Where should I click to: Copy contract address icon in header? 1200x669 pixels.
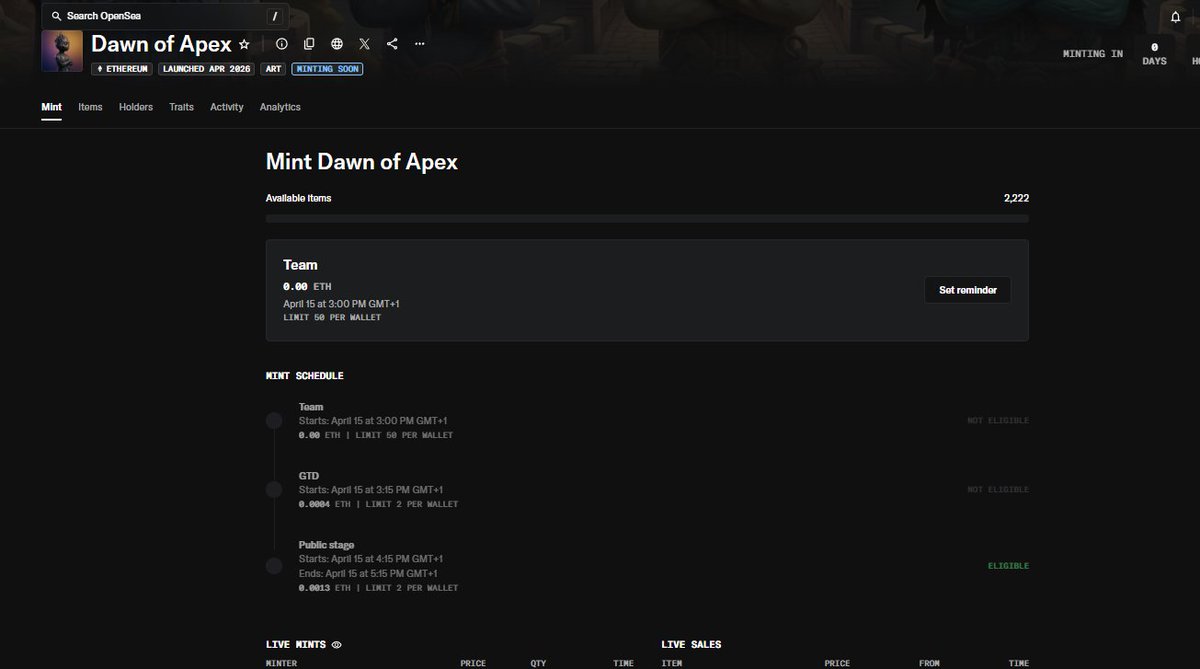coord(309,44)
